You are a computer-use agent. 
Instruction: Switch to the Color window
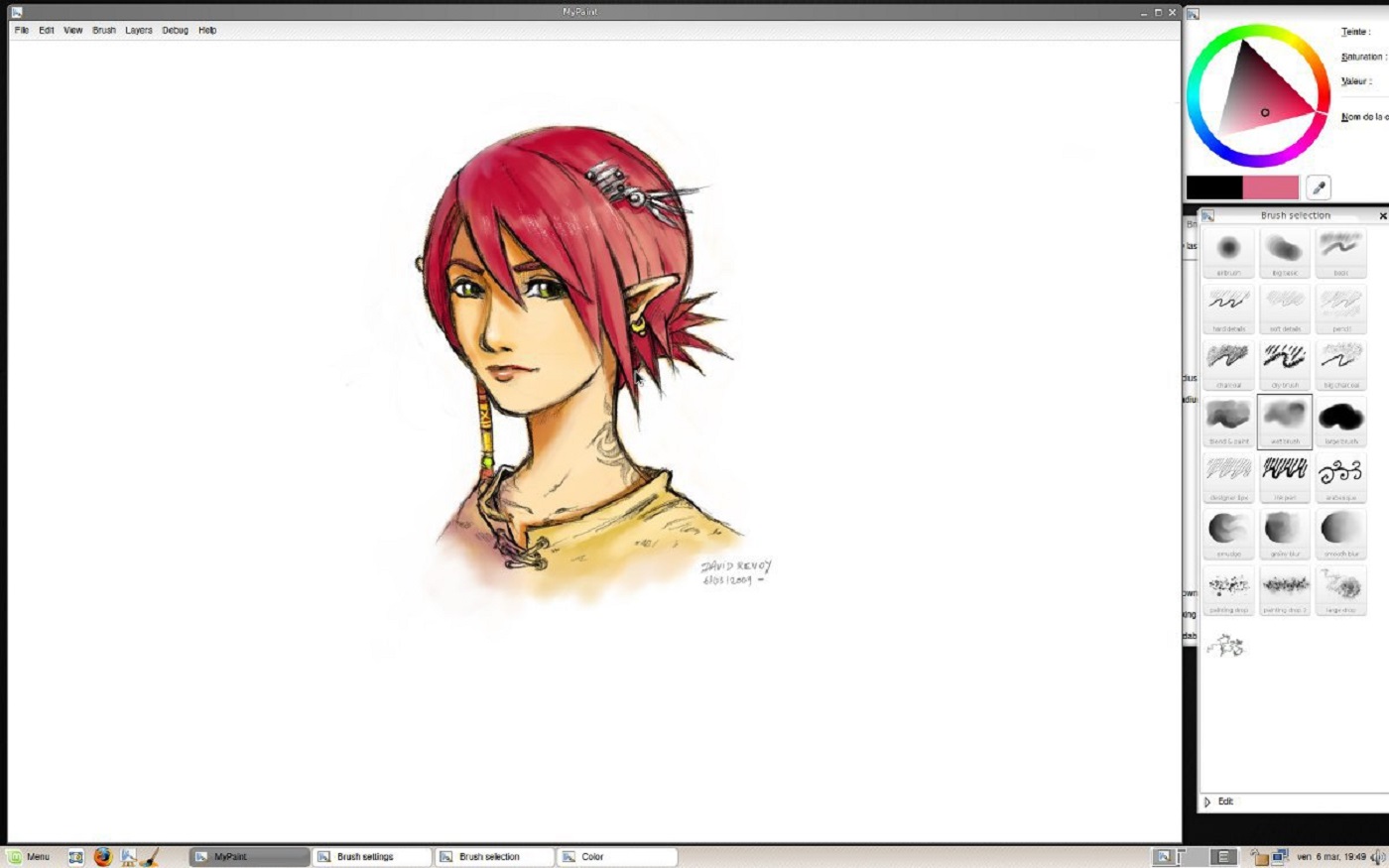(x=592, y=855)
